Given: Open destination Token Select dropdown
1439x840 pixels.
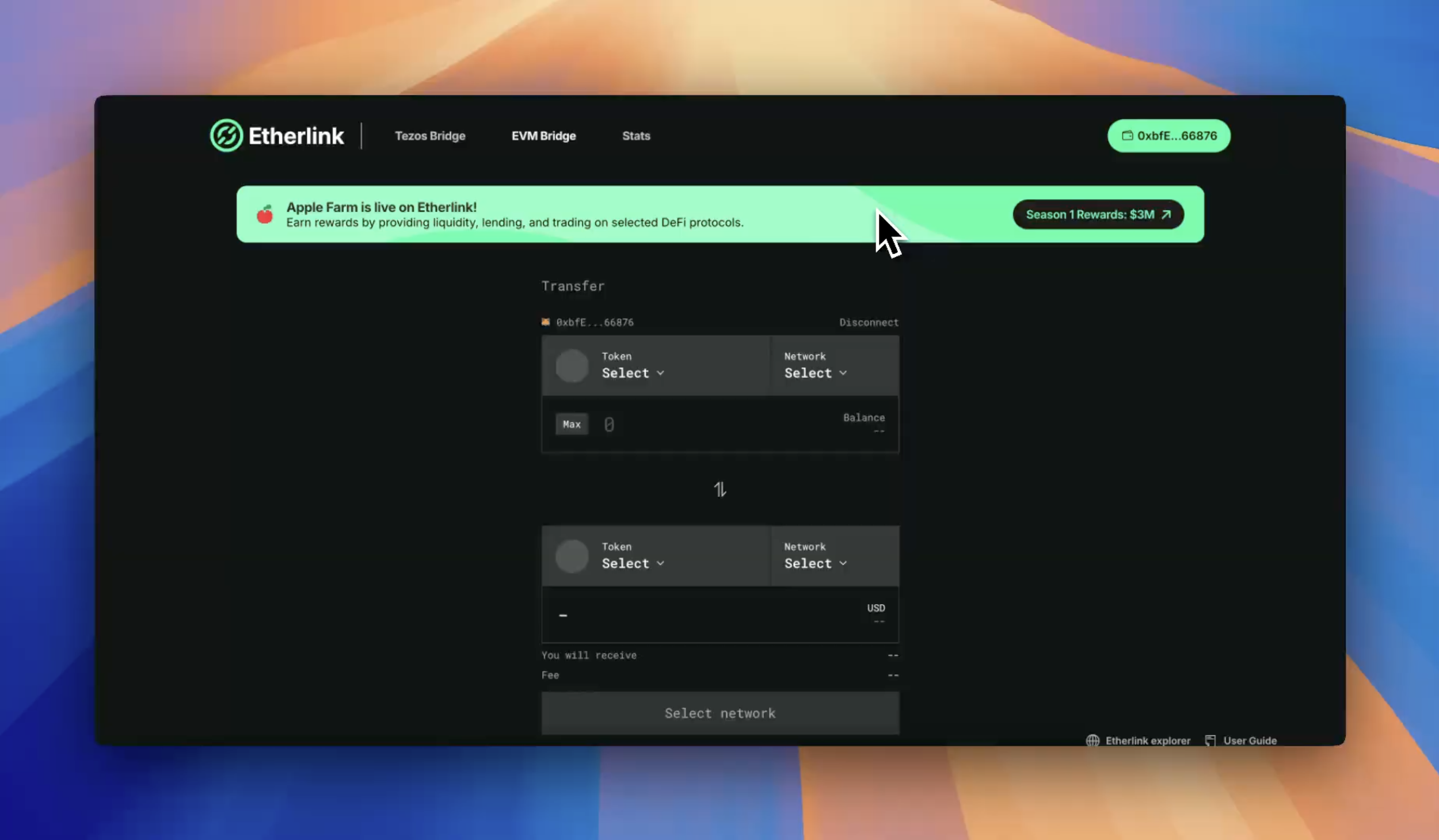Looking at the screenshot, I should 633,563.
